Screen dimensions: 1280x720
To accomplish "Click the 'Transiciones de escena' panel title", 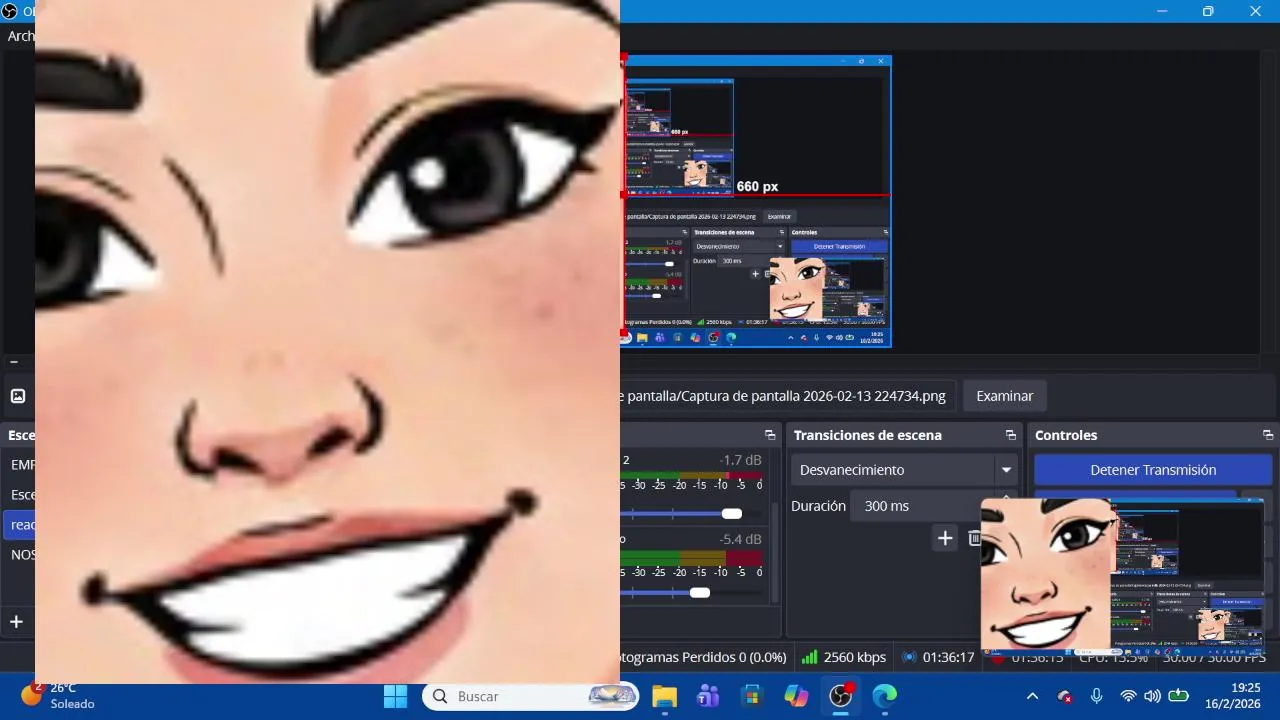I will 867,435.
